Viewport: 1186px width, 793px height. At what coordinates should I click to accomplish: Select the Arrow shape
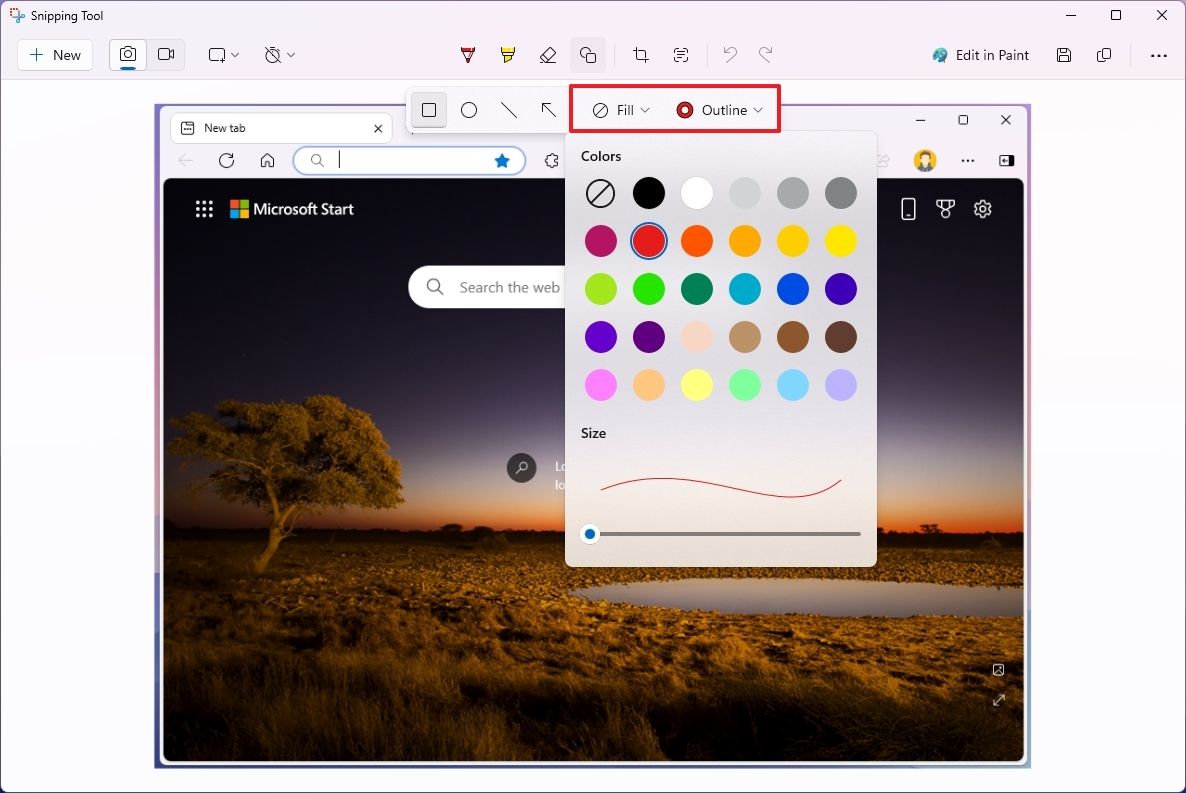(549, 110)
